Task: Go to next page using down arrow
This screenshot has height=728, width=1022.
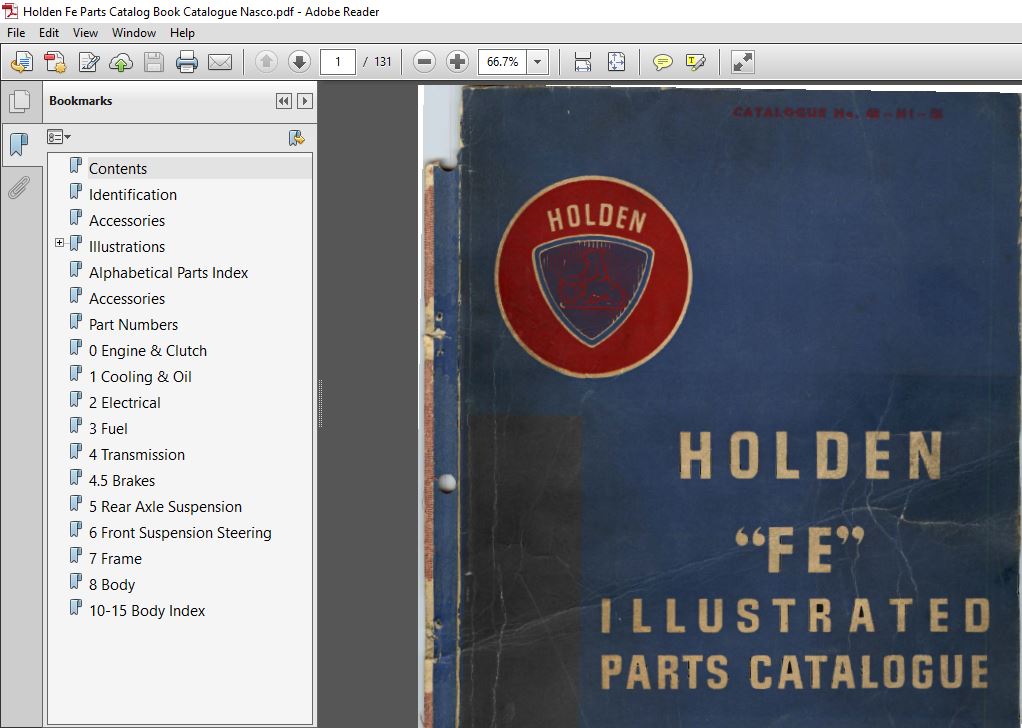Action: (x=299, y=62)
